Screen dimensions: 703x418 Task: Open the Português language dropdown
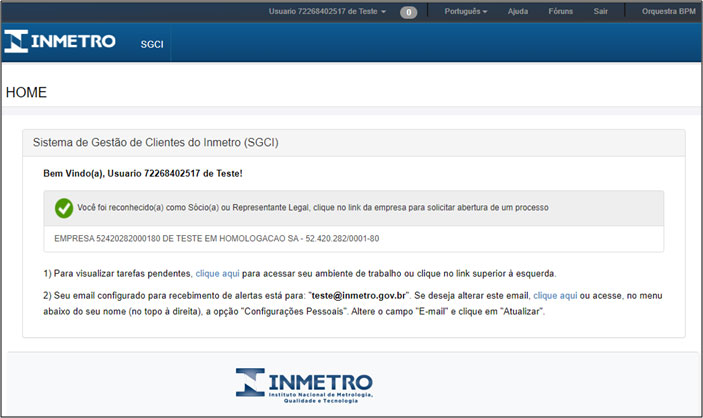tap(464, 12)
